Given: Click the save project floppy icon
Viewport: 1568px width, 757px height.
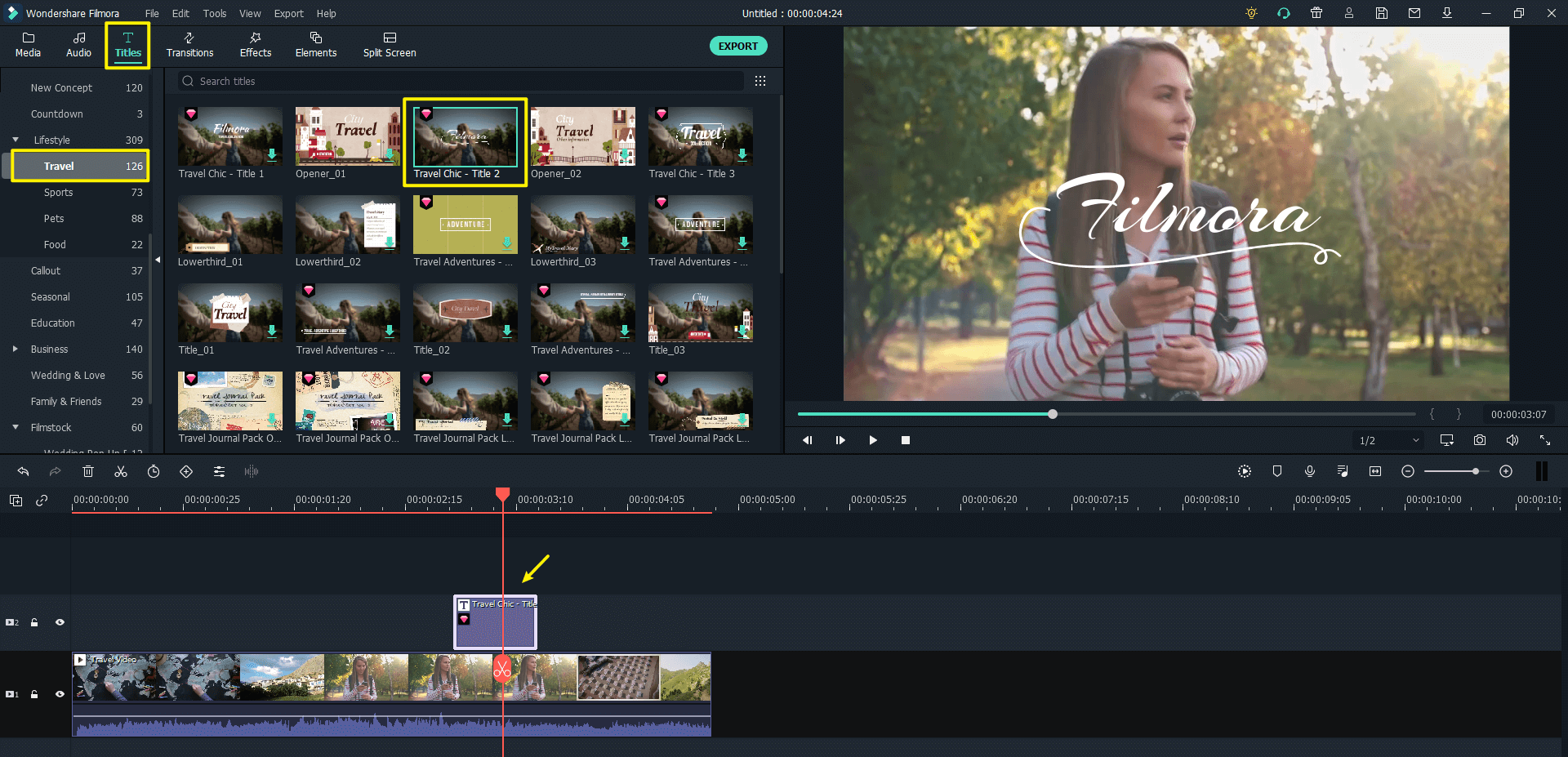Looking at the screenshot, I should click(x=1382, y=13).
